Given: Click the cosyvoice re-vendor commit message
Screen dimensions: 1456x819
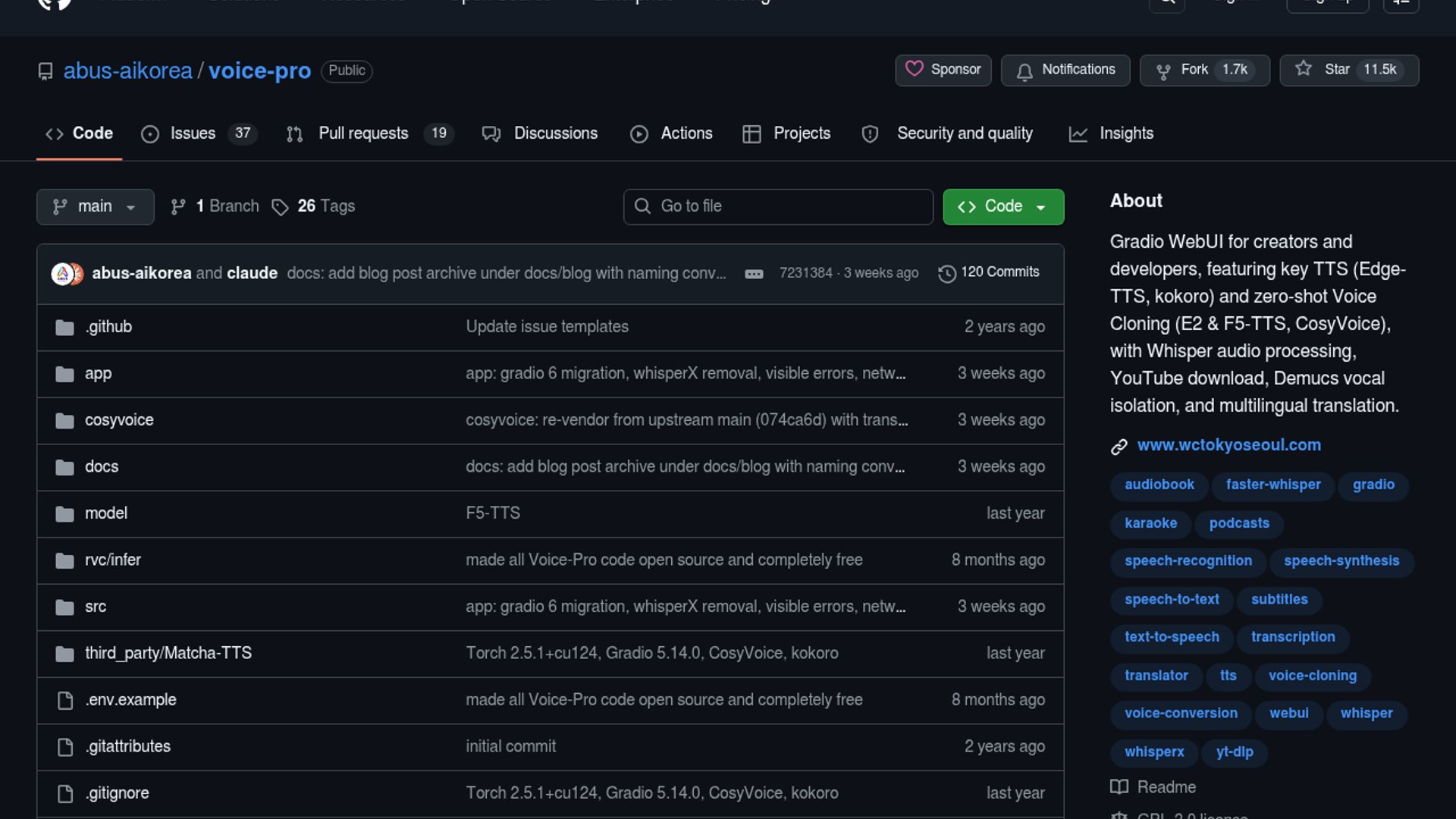Looking at the screenshot, I should tap(686, 420).
